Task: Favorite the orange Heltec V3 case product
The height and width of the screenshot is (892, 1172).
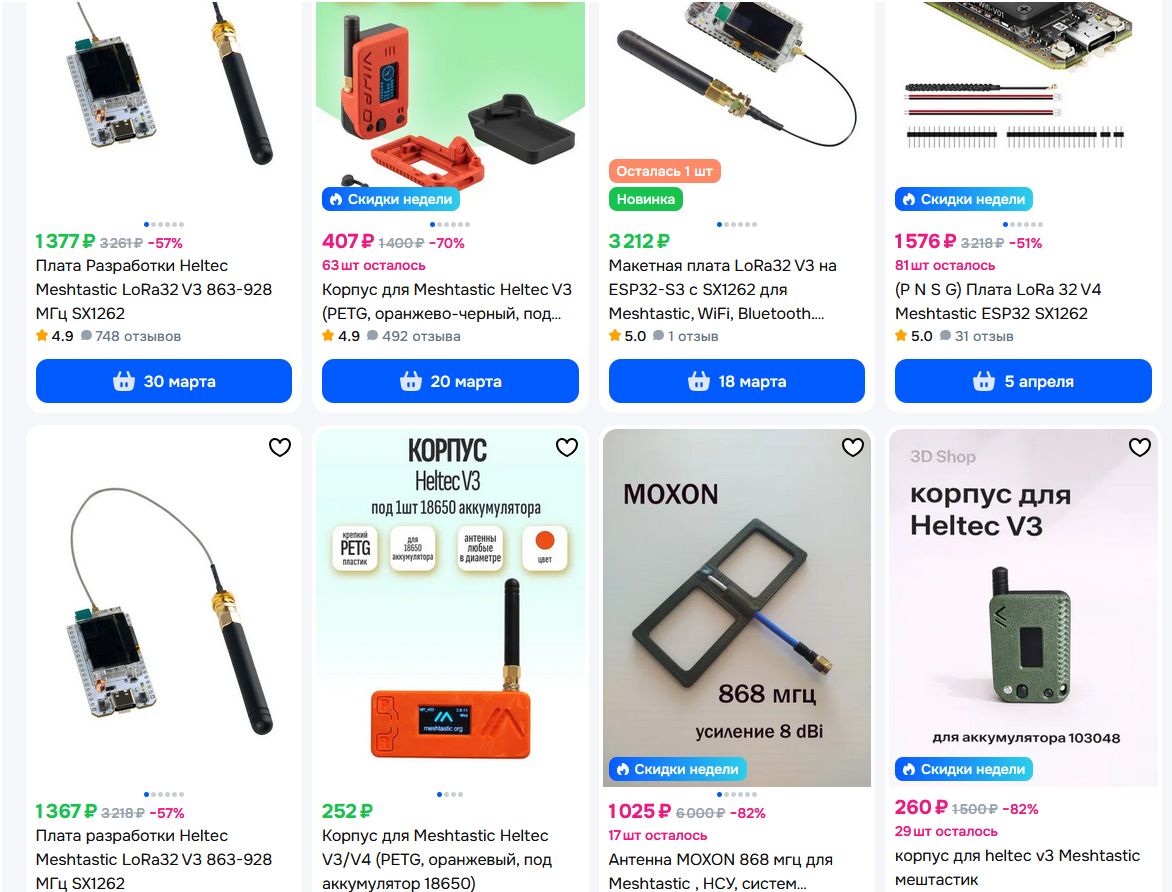Action: 567,447
